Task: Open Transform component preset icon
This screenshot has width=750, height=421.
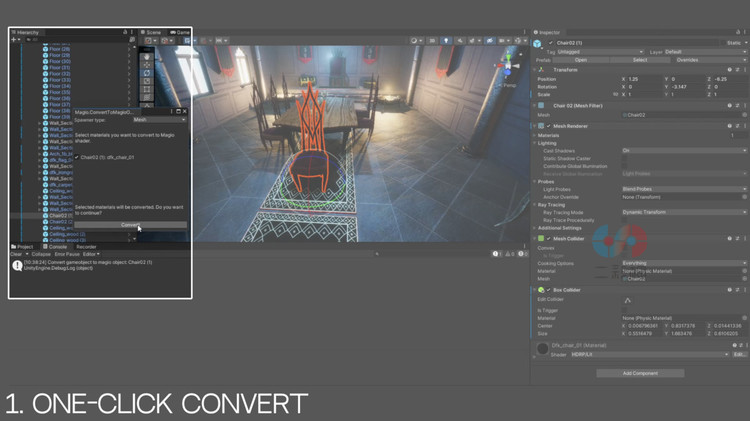Action: (x=737, y=70)
